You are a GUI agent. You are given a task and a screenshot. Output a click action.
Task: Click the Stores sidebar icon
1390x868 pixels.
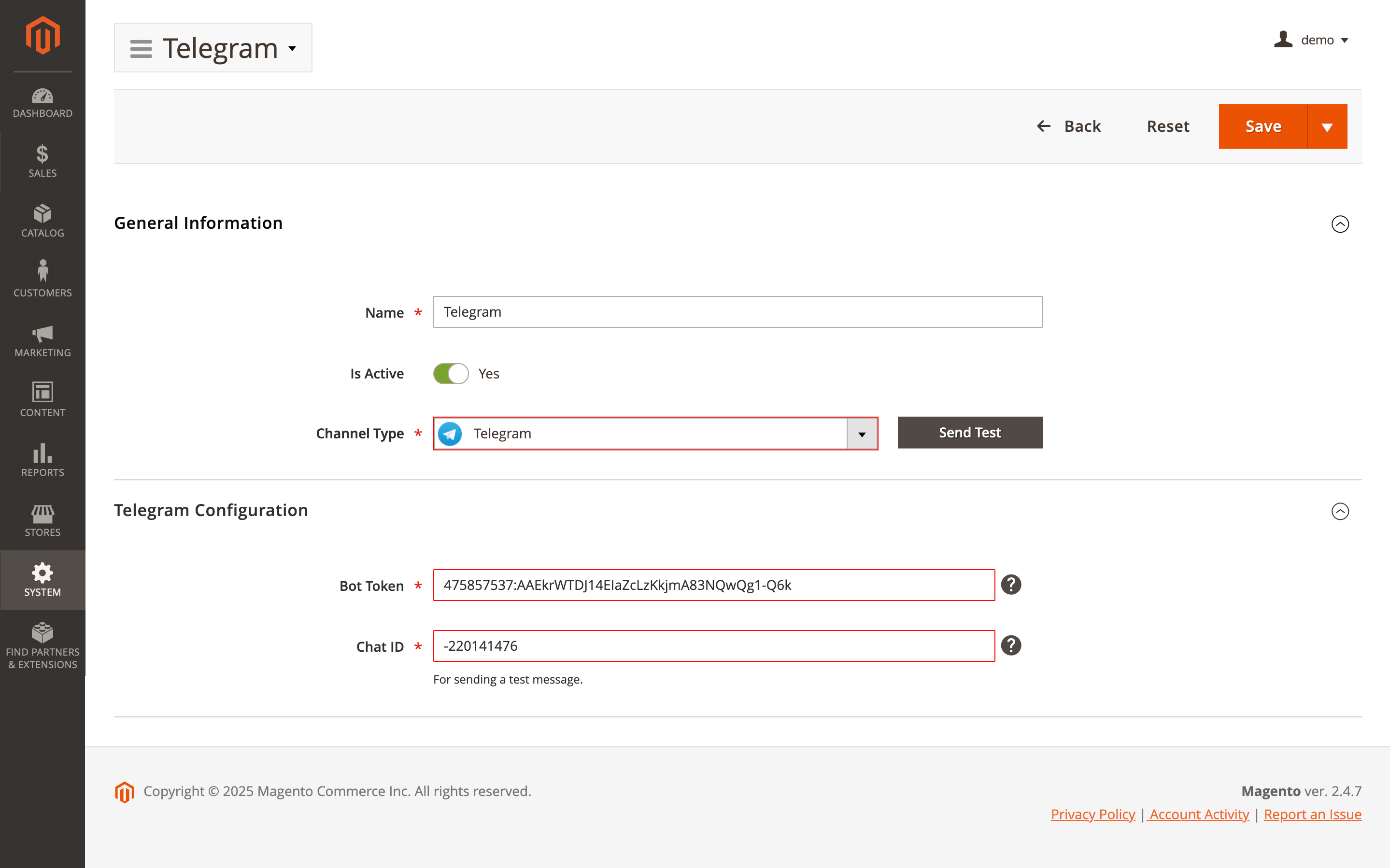click(x=43, y=519)
